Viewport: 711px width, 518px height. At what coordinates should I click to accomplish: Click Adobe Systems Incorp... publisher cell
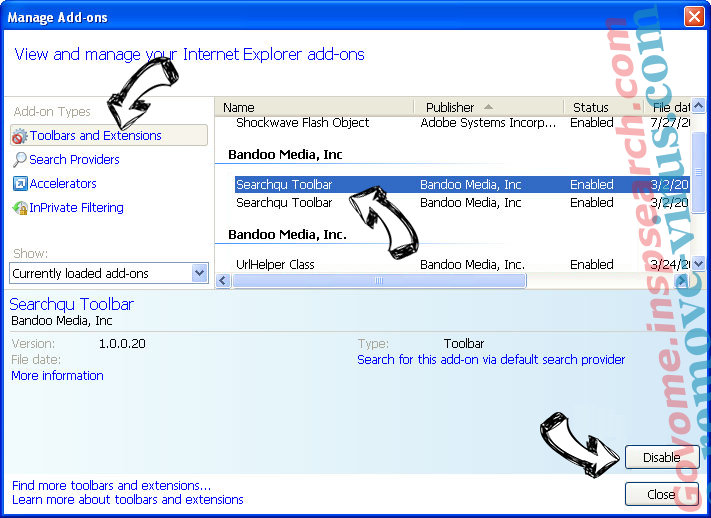(488, 123)
